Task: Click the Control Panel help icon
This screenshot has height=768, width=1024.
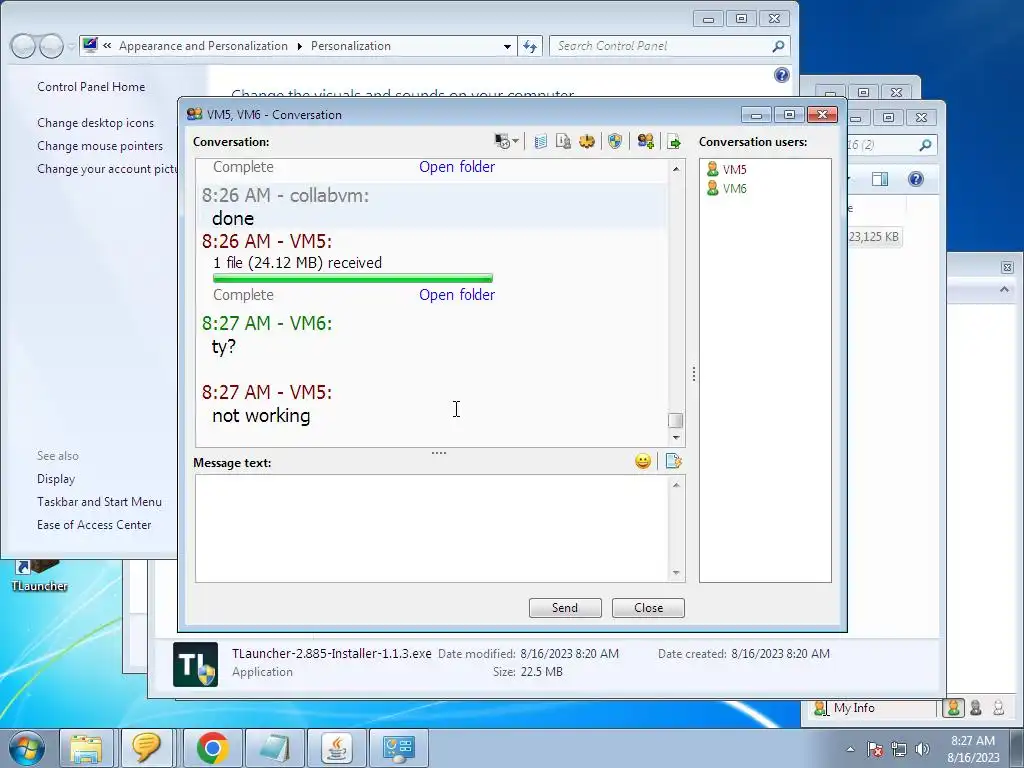Action: (x=782, y=75)
